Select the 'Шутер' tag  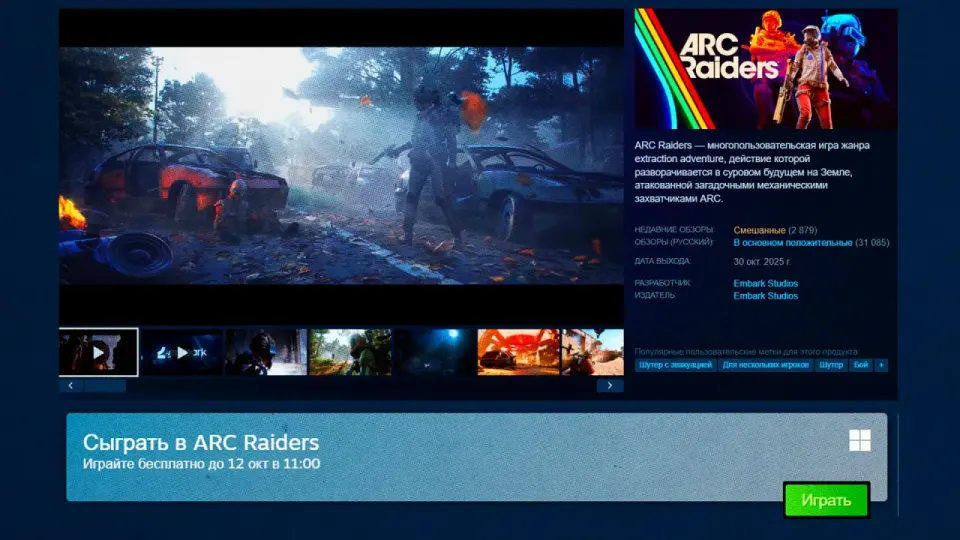click(x=831, y=365)
